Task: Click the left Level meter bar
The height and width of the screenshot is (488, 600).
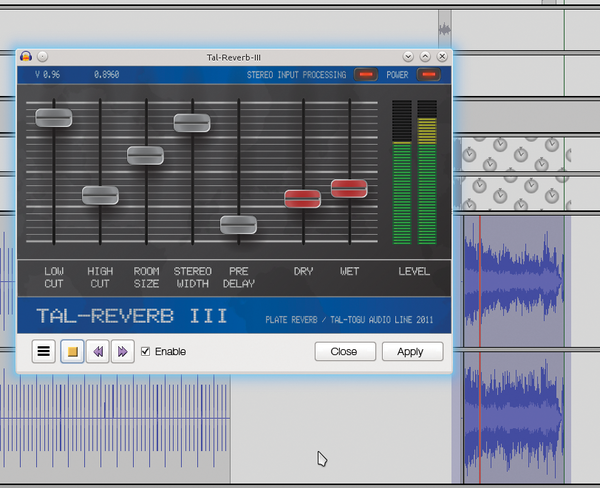Action: pos(402,172)
